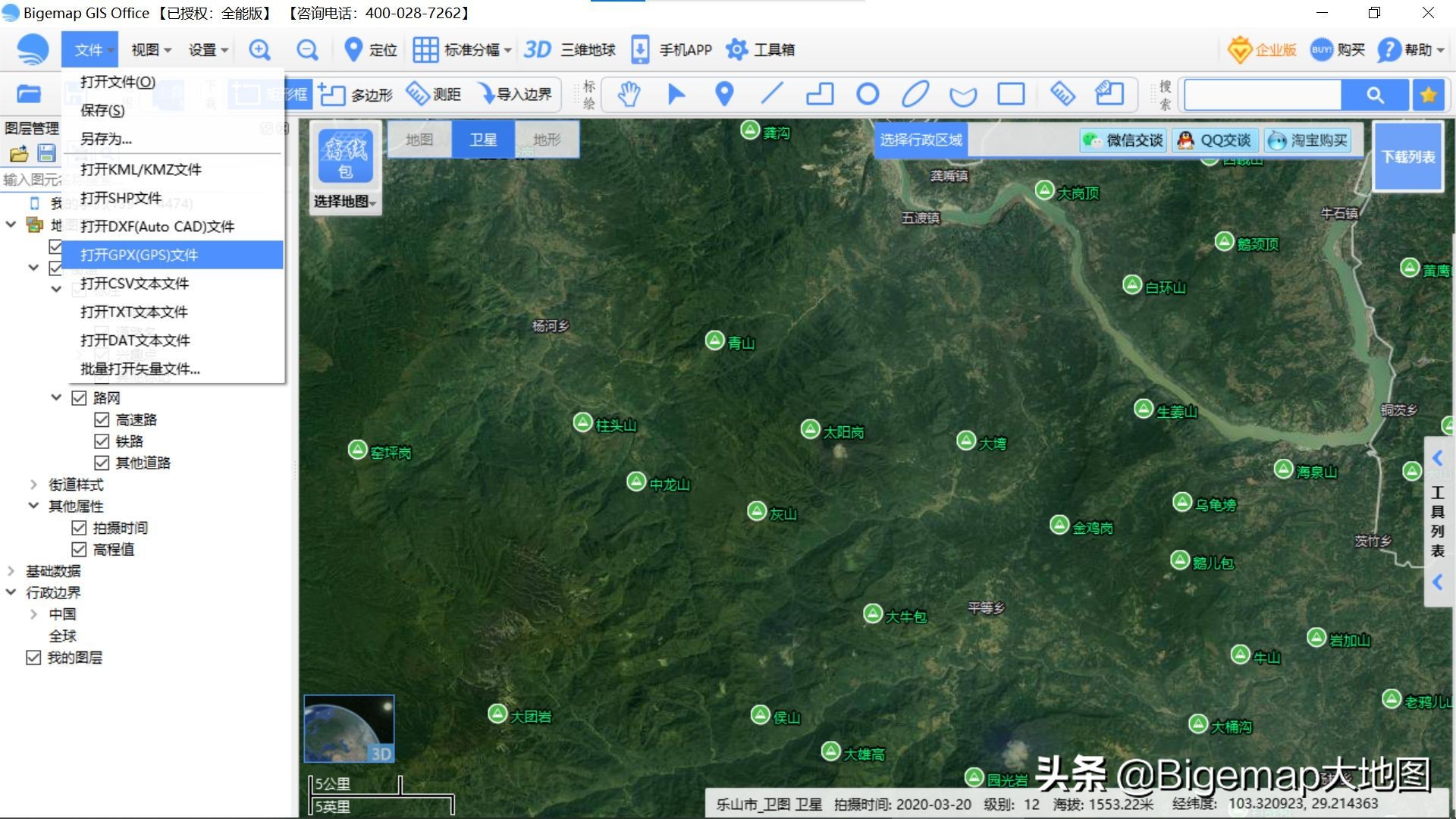Viewport: 1456px width, 819px height.
Task: Switch to the 地图 map tab
Action: [x=419, y=140]
